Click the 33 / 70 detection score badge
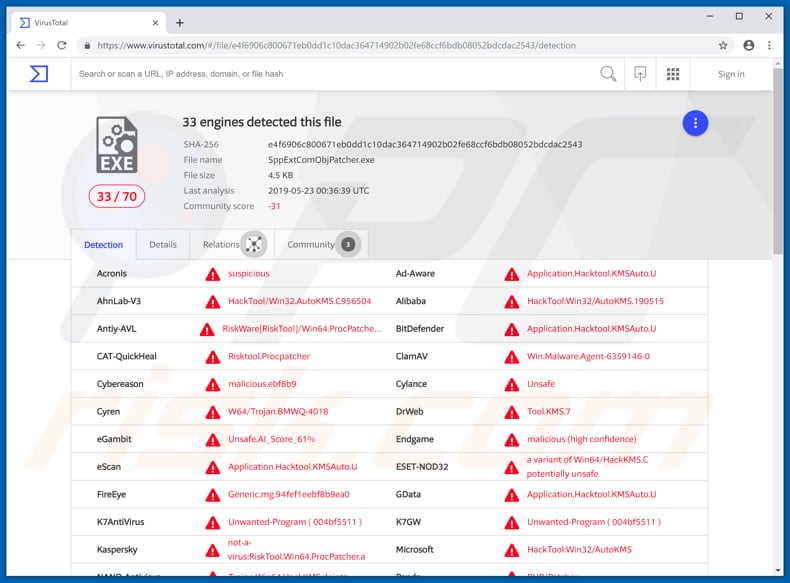 [116, 197]
